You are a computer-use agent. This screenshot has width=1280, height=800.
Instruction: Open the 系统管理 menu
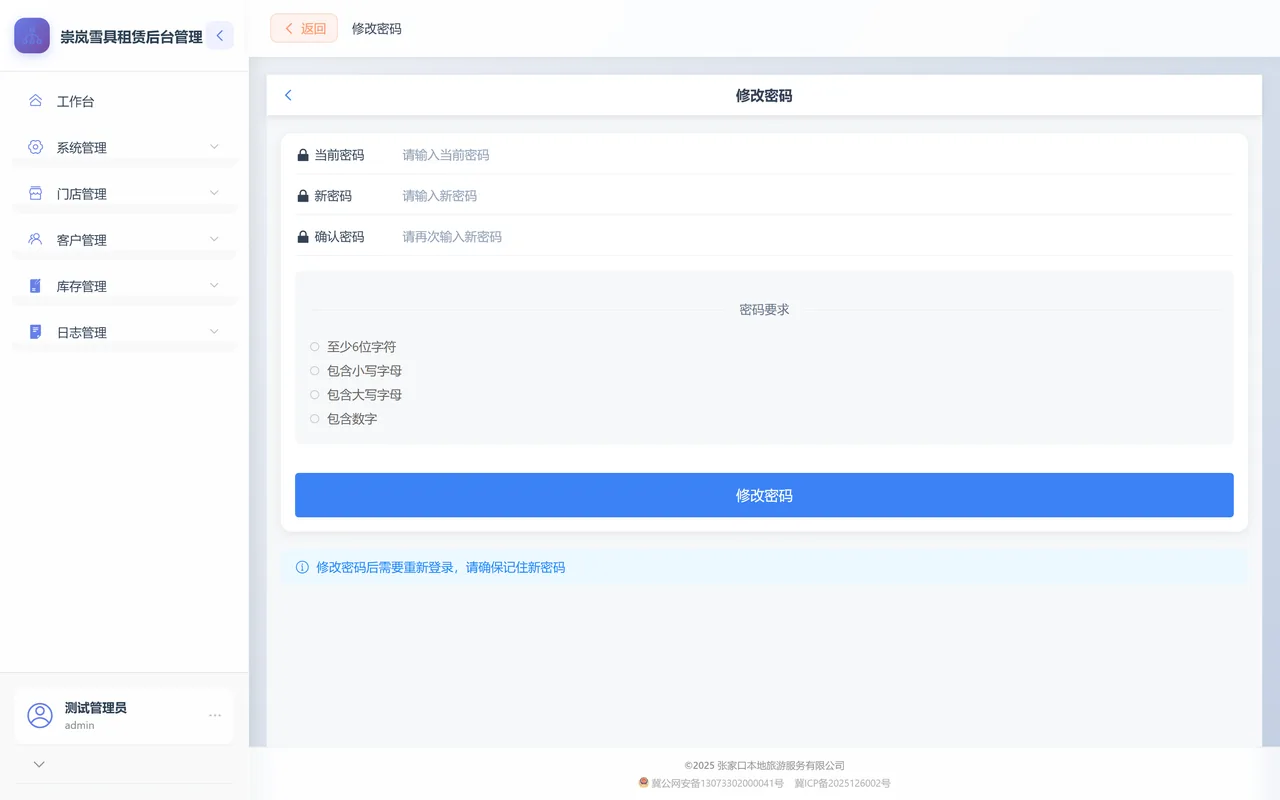(124, 147)
